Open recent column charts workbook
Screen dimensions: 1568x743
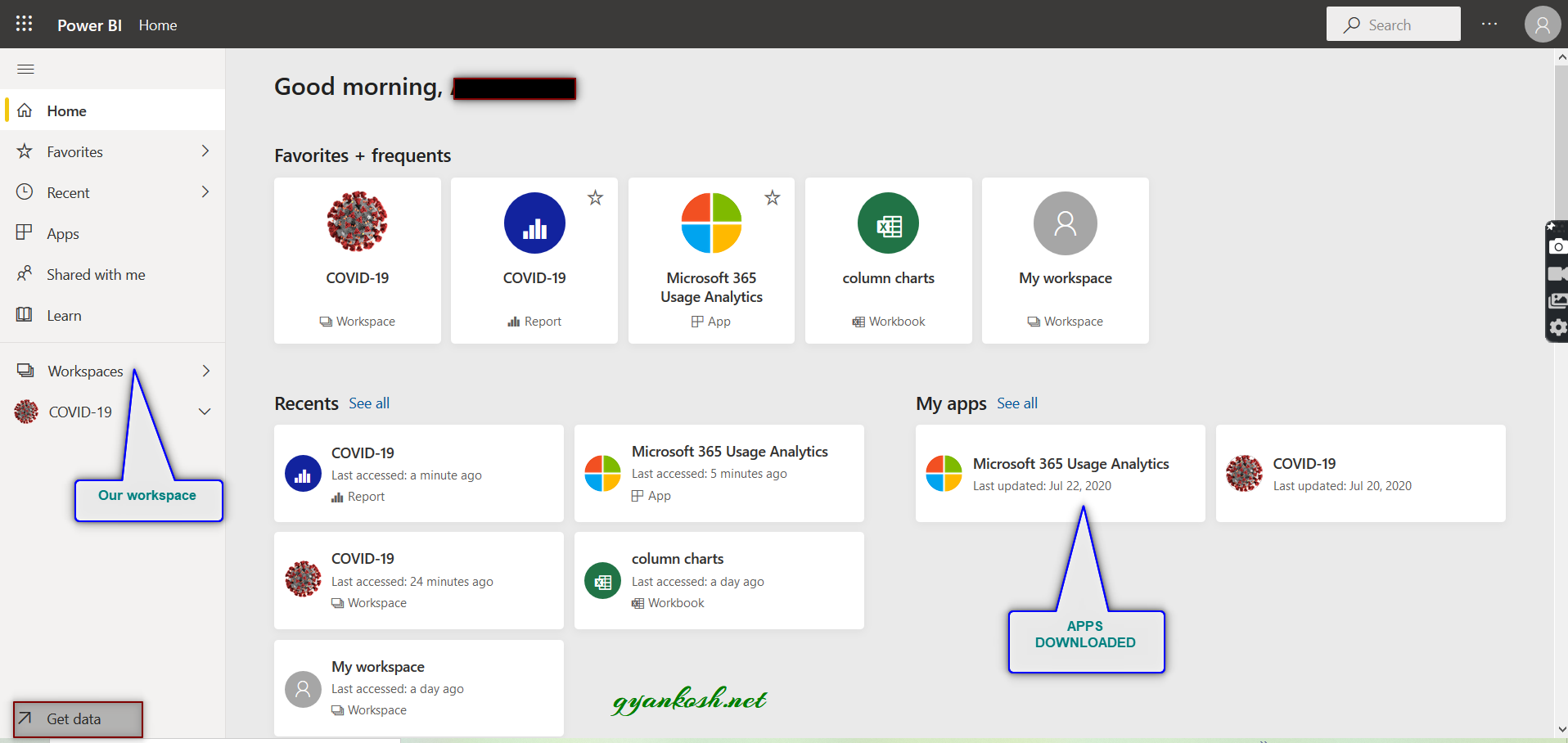coord(719,580)
